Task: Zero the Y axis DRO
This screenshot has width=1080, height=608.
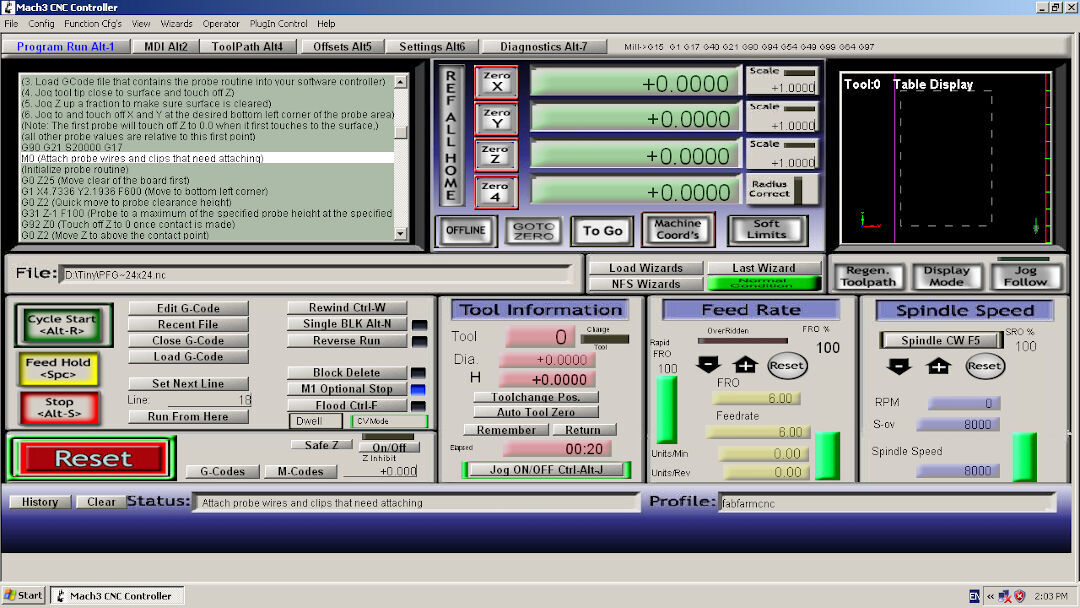Action: [496, 118]
